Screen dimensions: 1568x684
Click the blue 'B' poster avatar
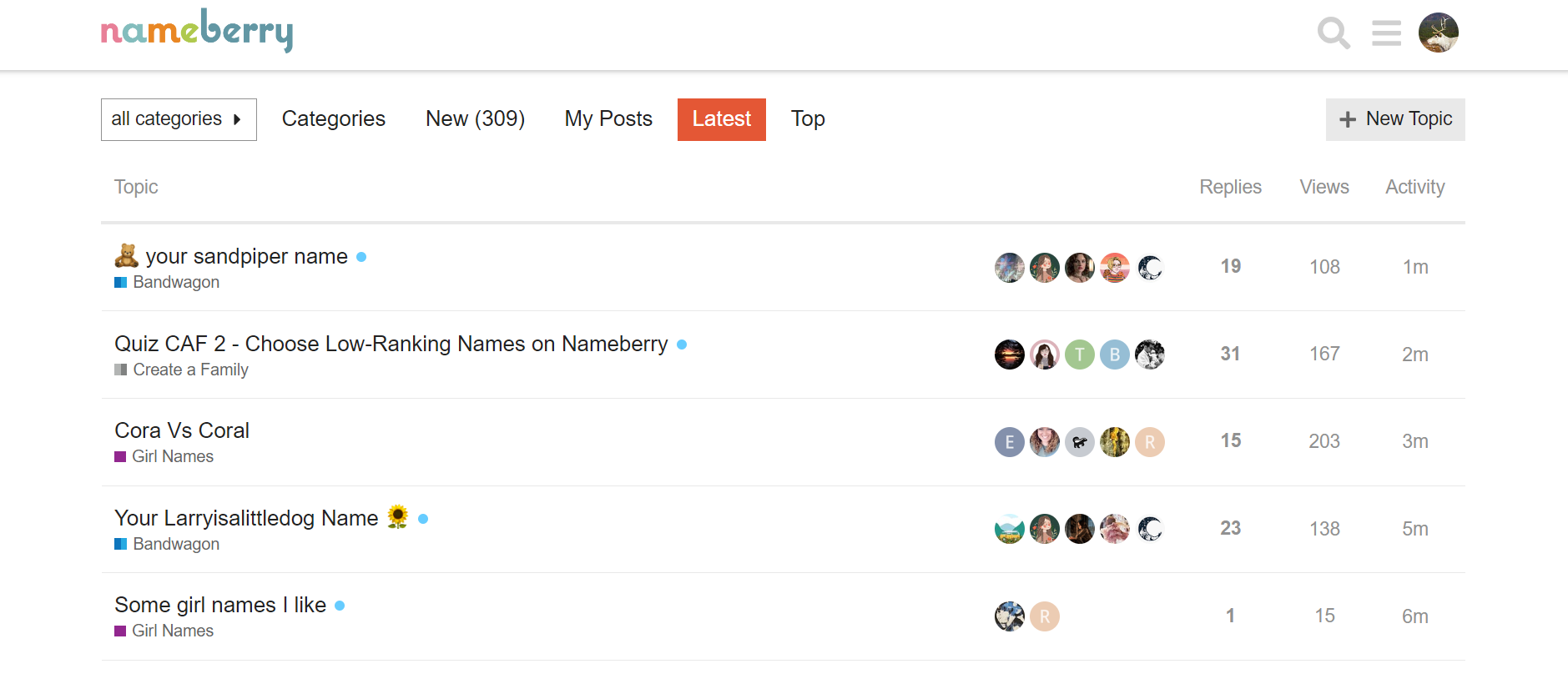pos(1115,355)
